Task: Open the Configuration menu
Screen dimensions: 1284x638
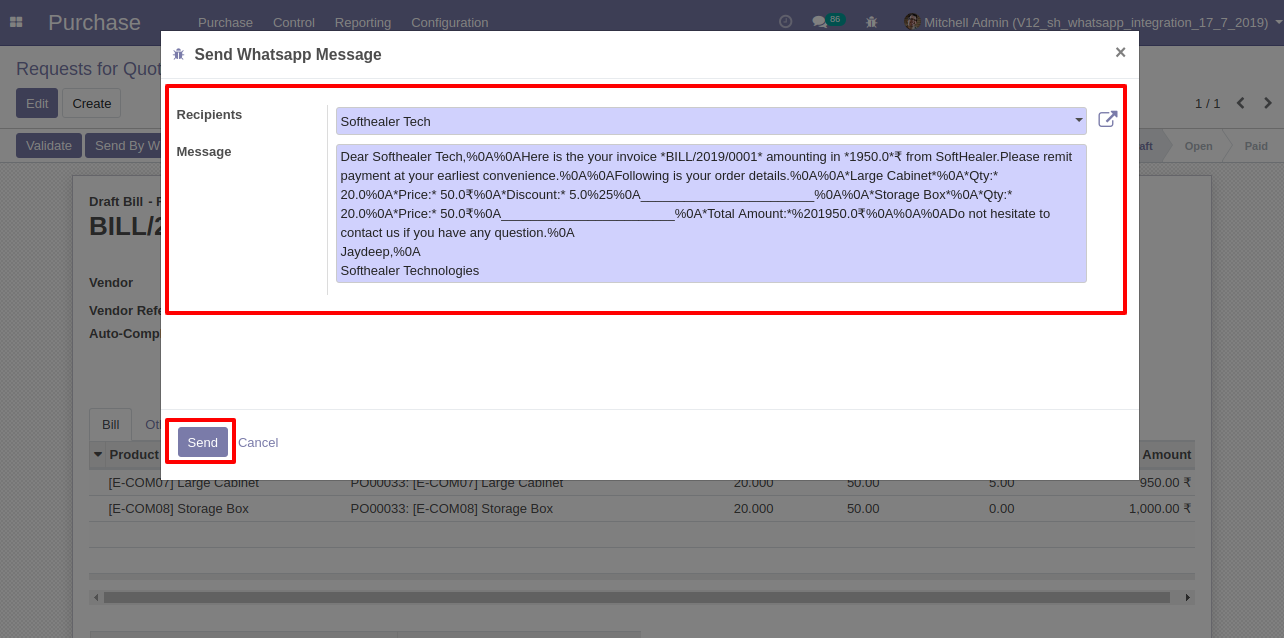Action: click(x=450, y=22)
